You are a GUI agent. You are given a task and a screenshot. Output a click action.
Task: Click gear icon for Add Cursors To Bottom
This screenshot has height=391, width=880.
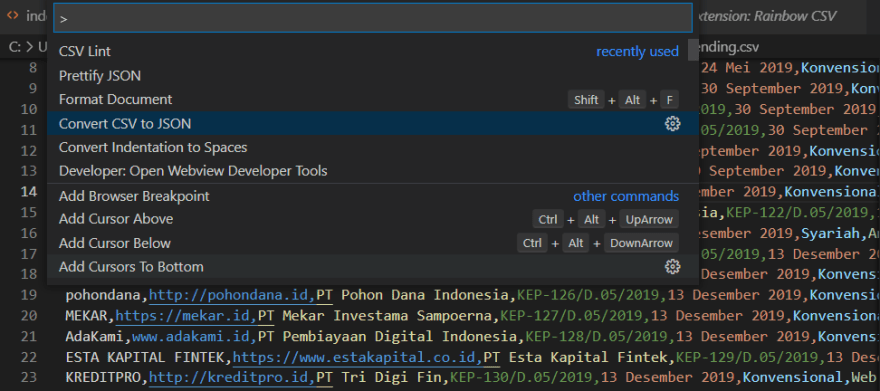click(x=672, y=267)
